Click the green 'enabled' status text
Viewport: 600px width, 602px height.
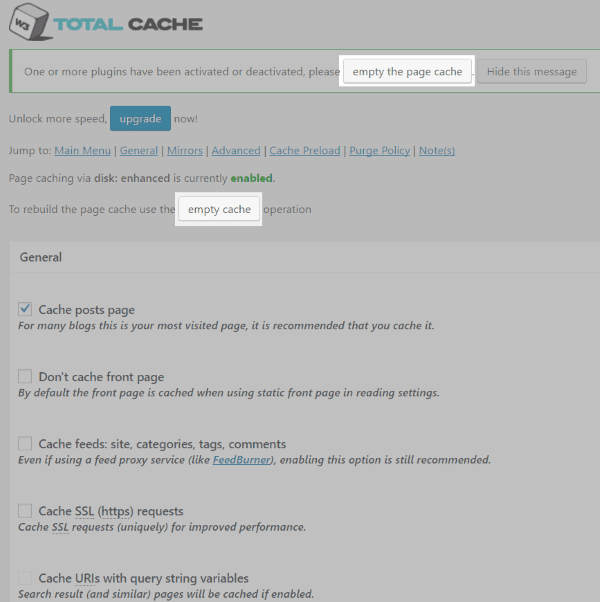251,178
